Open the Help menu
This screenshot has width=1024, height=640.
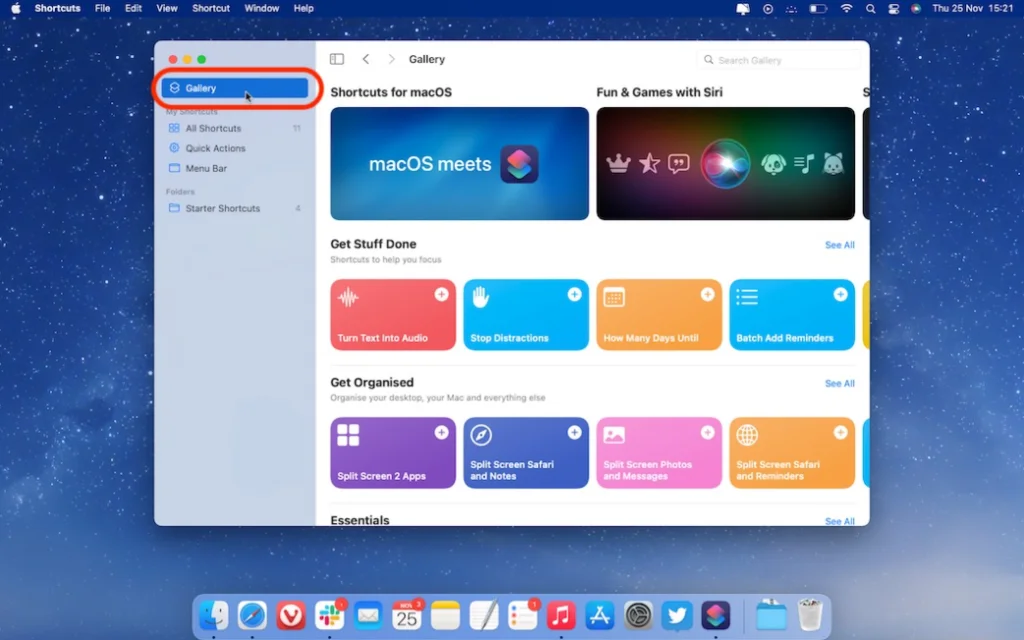303,8
